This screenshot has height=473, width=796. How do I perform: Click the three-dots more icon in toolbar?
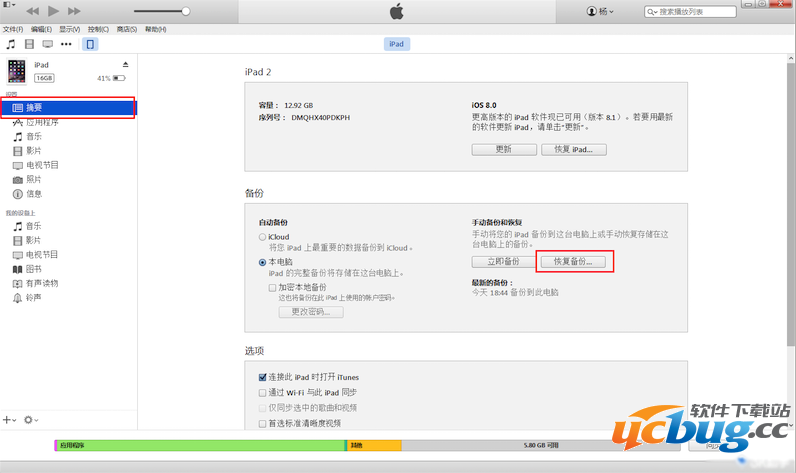tap(66, 45)
